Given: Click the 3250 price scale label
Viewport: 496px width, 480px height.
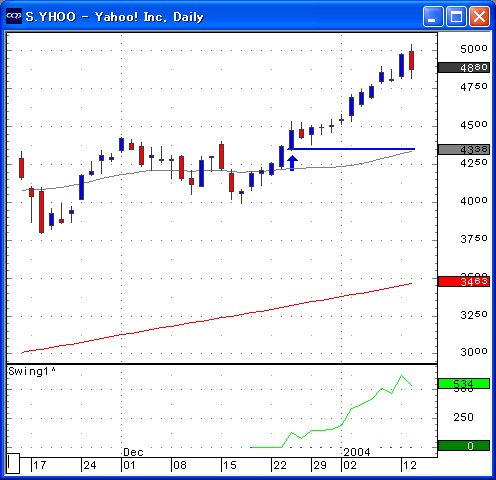Looking at the screenshot, I should pos(474,315).
